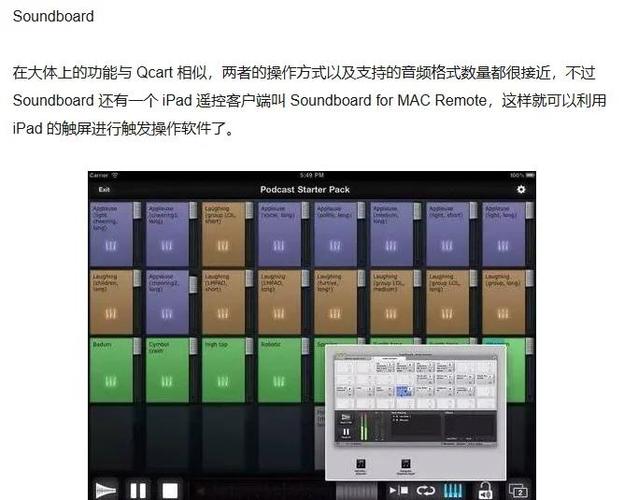
Task: Play the Laughing (LMFAO, long) pad
Action: 279,302
